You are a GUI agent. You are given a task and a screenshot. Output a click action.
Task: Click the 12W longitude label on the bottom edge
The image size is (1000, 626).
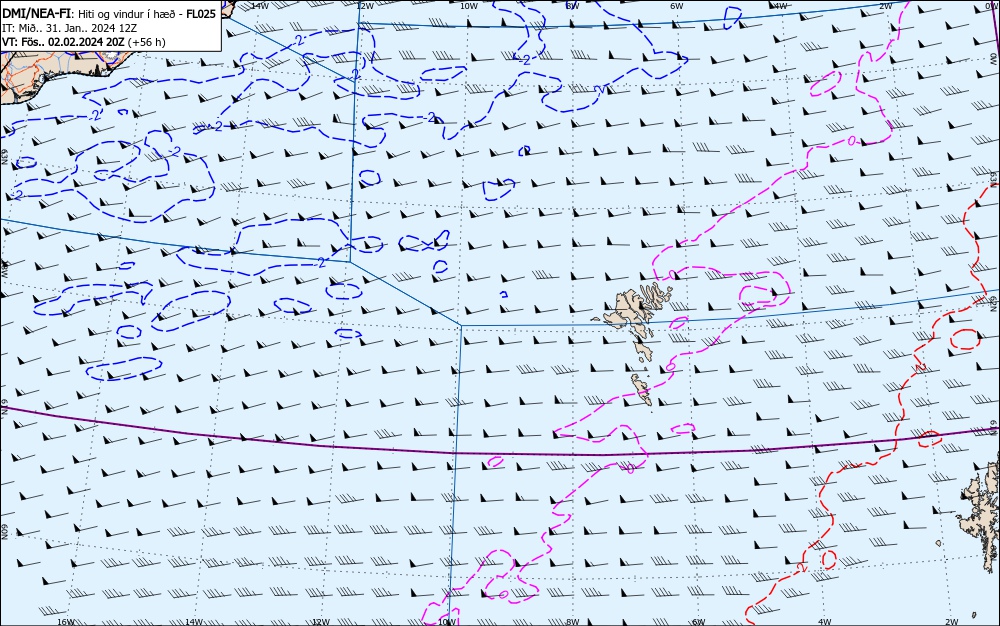(x=321, y=622)
